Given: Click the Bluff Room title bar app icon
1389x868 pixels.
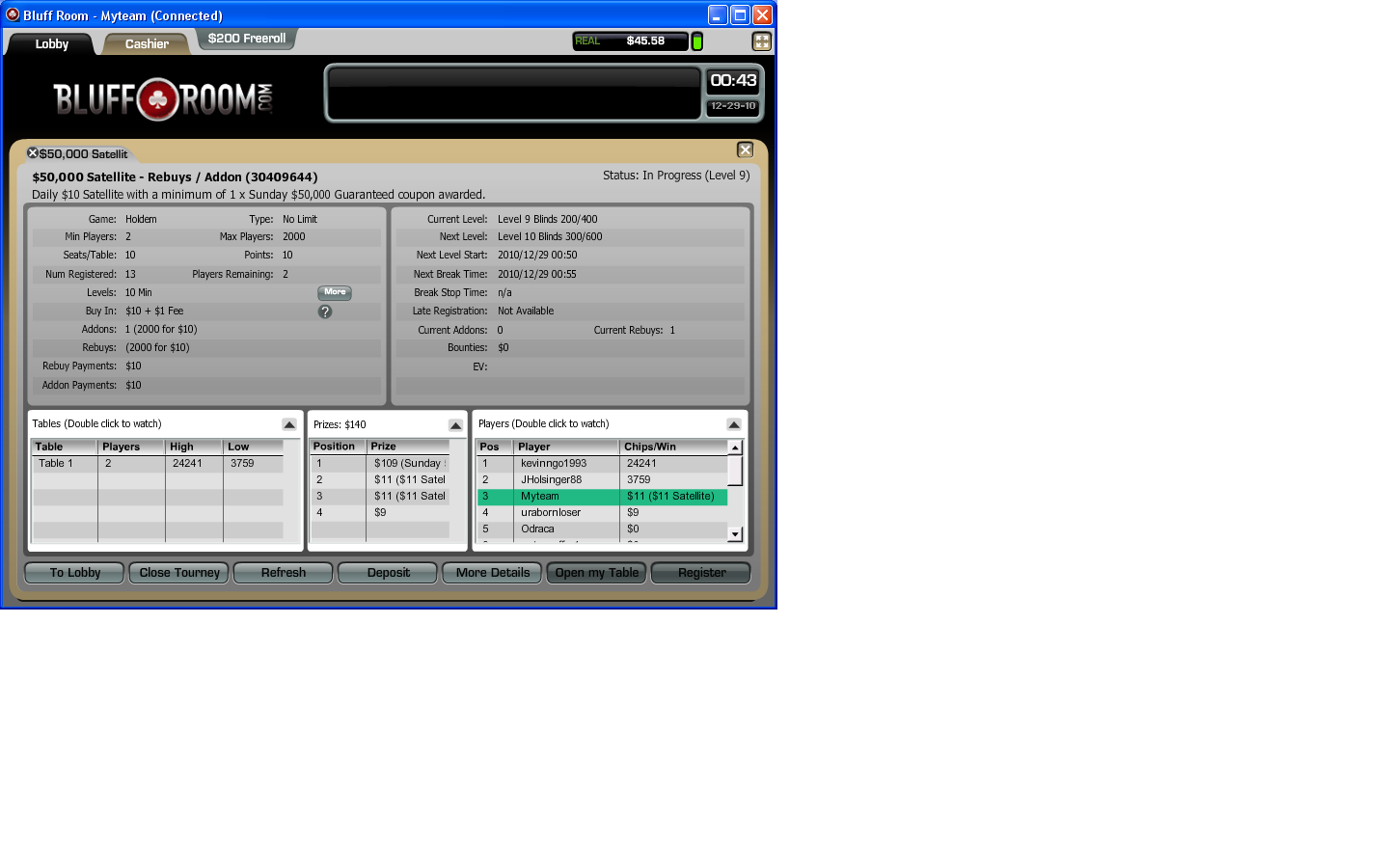Looking at the screenshot, I should 13,14.
